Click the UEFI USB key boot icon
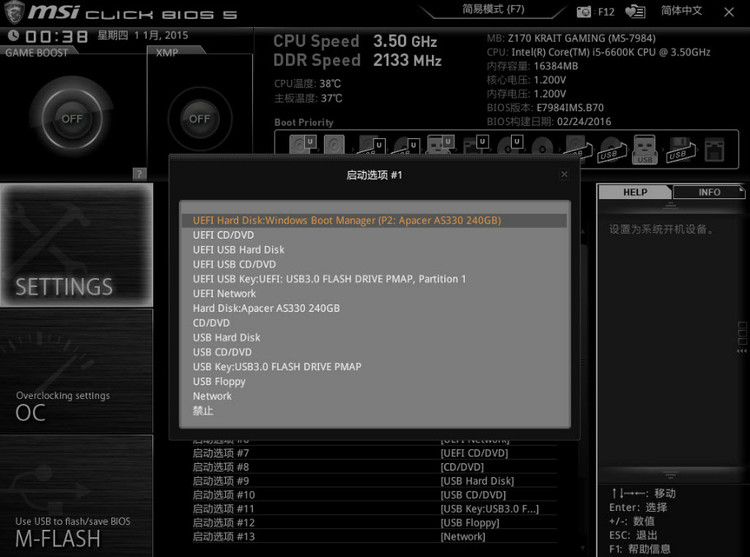This screenshot has width=750, height=557. click(x=441, y=144)
